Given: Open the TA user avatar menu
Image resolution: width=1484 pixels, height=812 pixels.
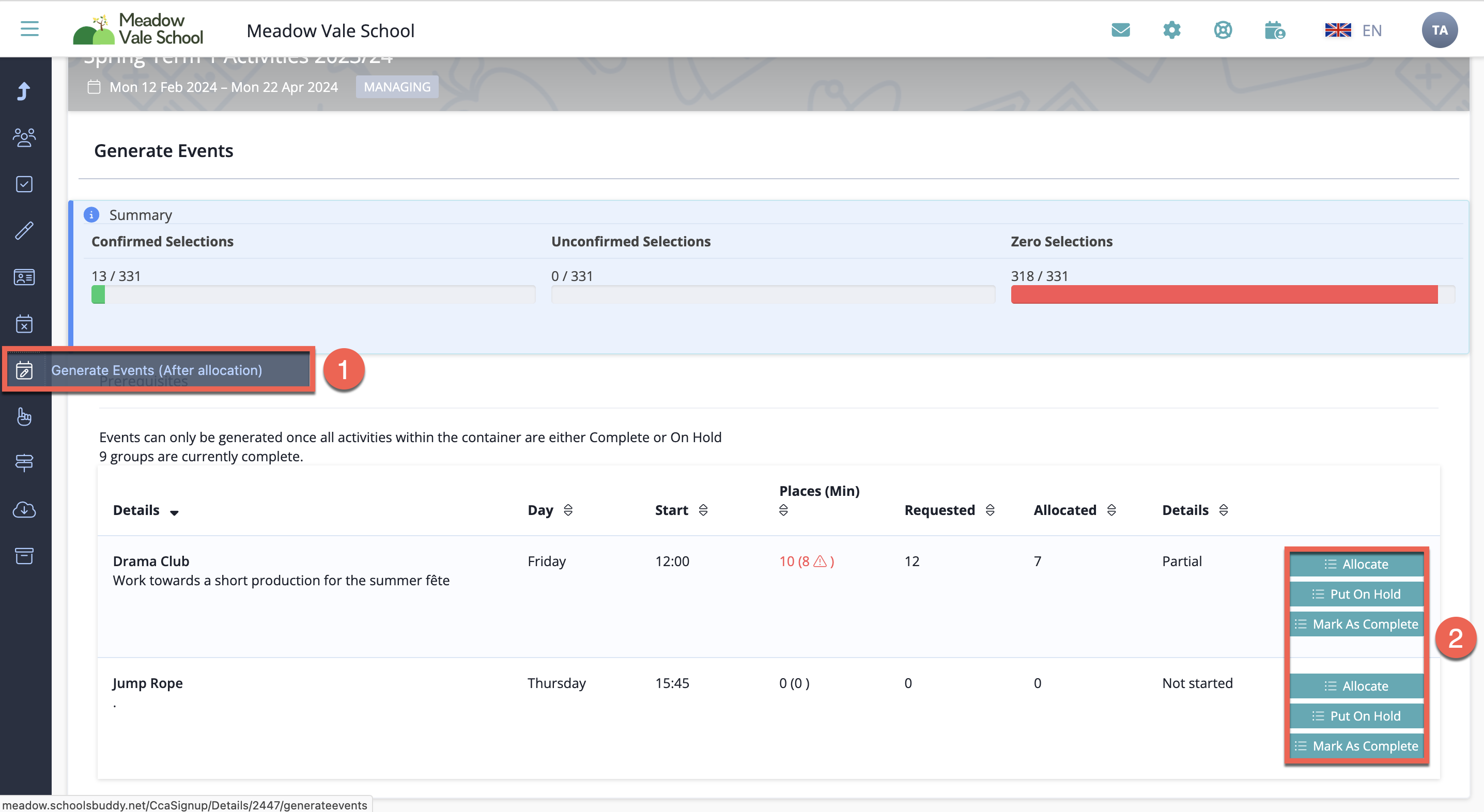Looking at the screenshot, I should (1440, 30).
